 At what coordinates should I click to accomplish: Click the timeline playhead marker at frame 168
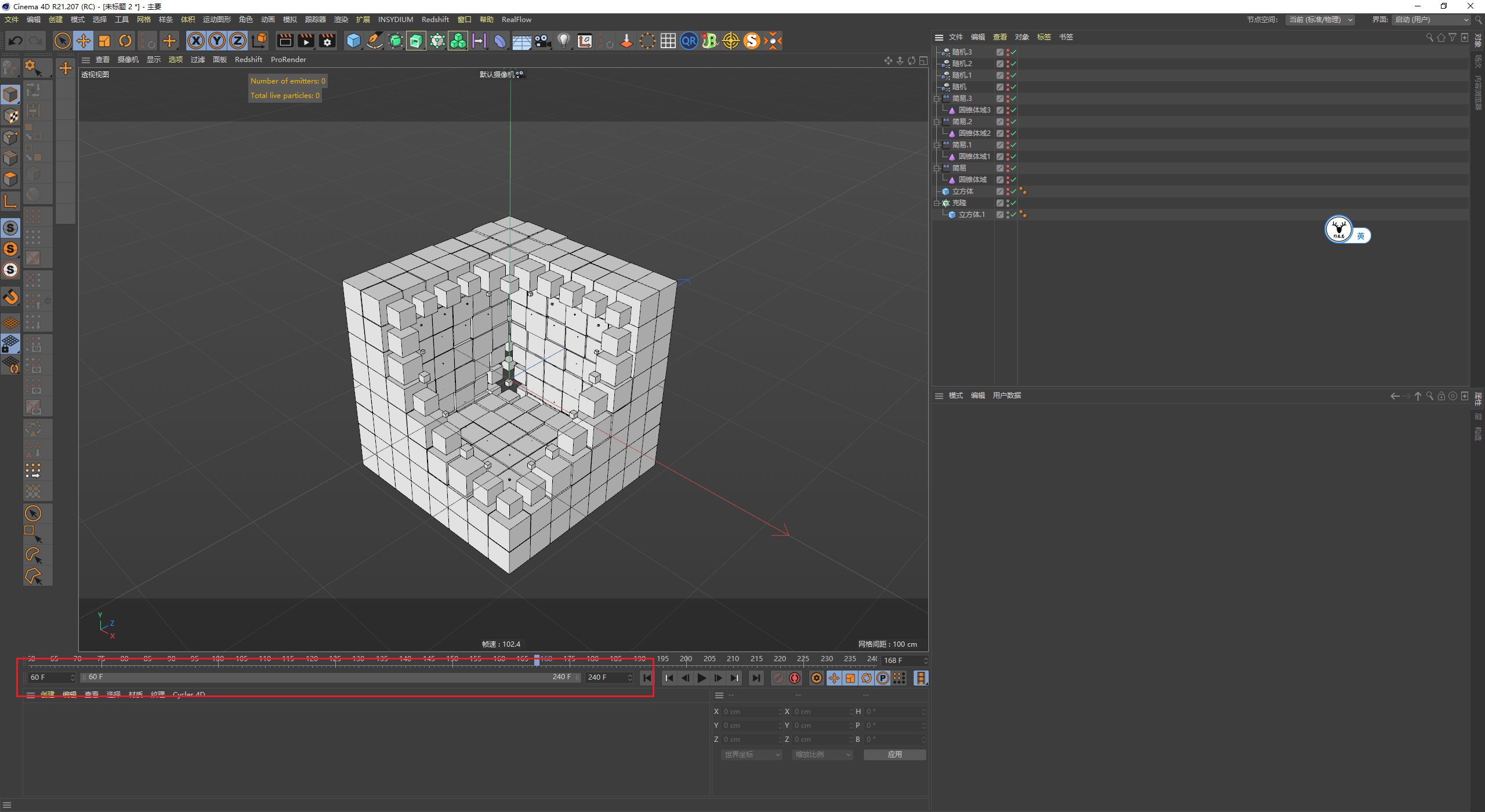[537, 659]
